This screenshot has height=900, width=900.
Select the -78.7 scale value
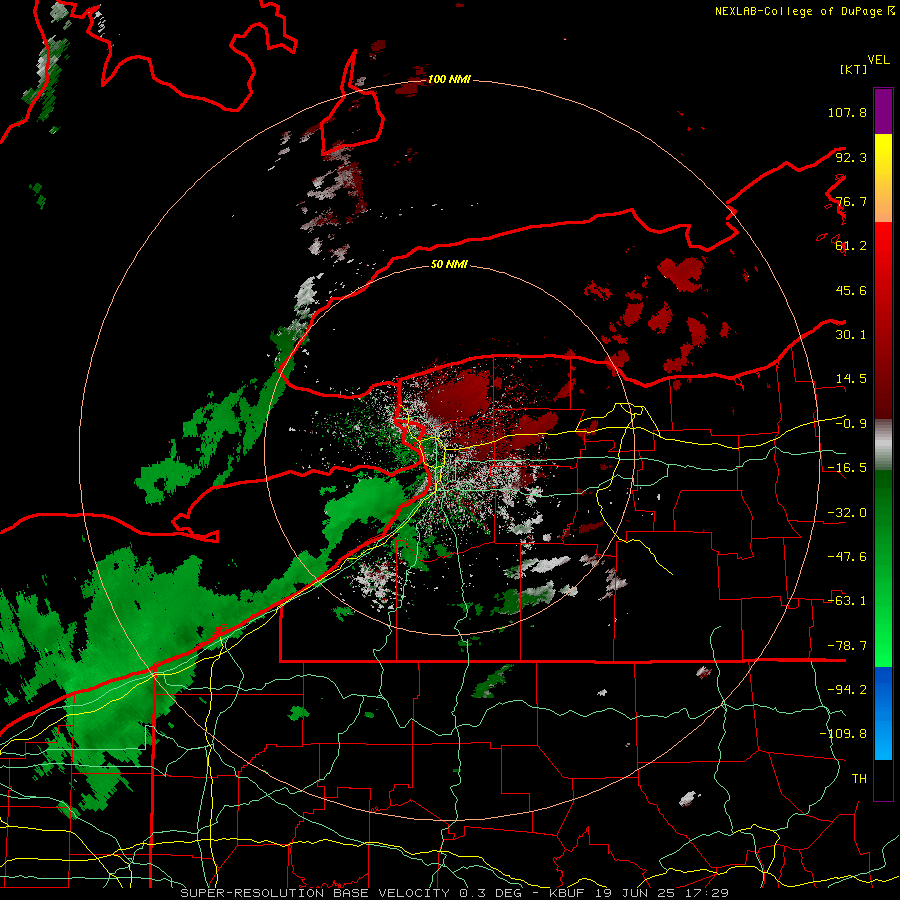[x=847, y=646]
